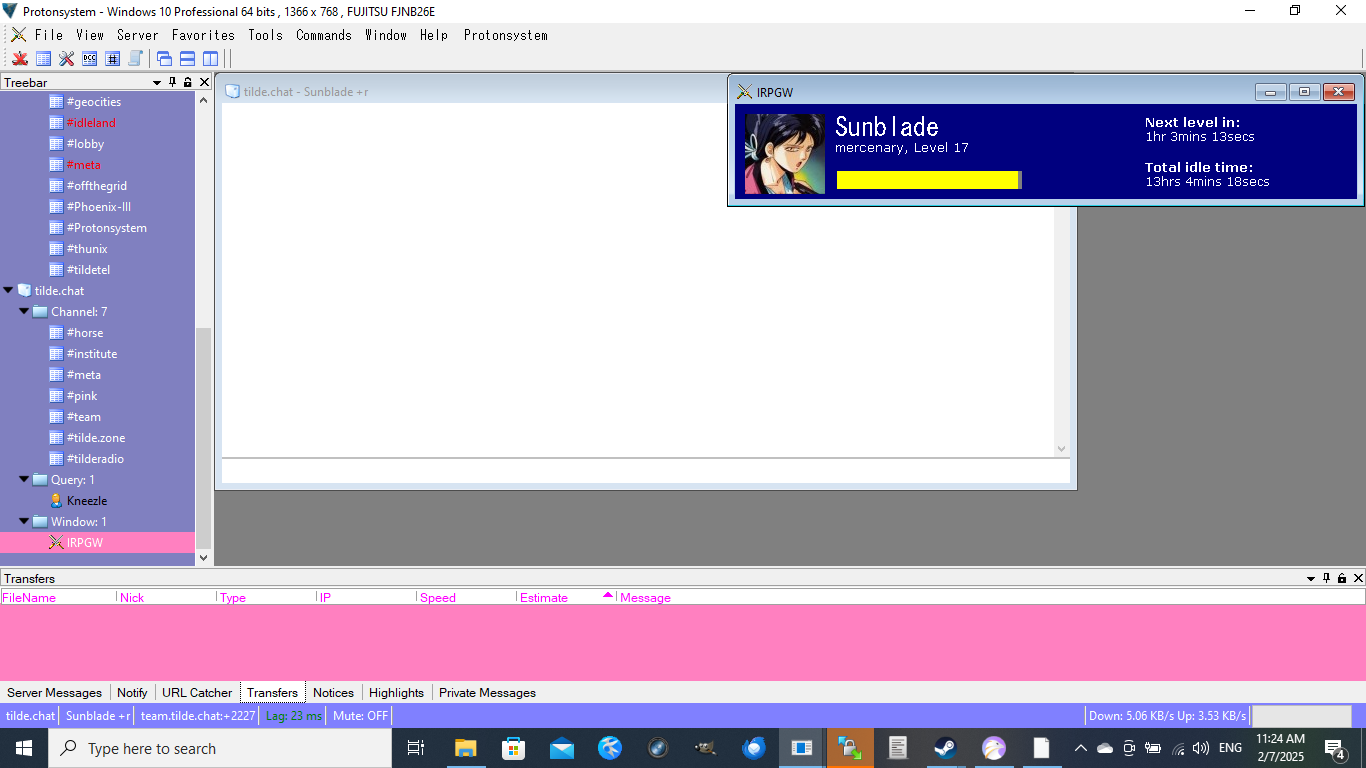Screen dimensions: 1366x768
Task: Open Task View on the taskbar
Action: pos(416,748)
